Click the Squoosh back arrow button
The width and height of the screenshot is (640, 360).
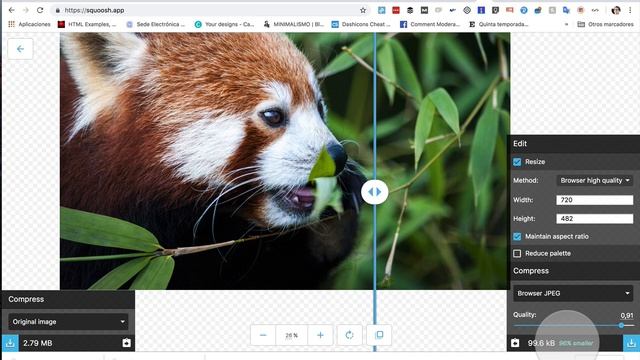pyautogui.click(x=20, y=49)
